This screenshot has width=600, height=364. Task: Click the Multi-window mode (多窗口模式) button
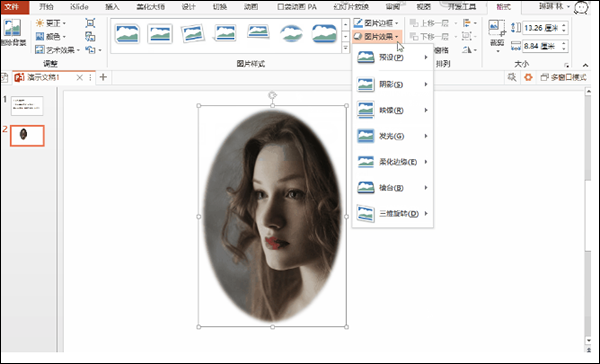point(563,77)
